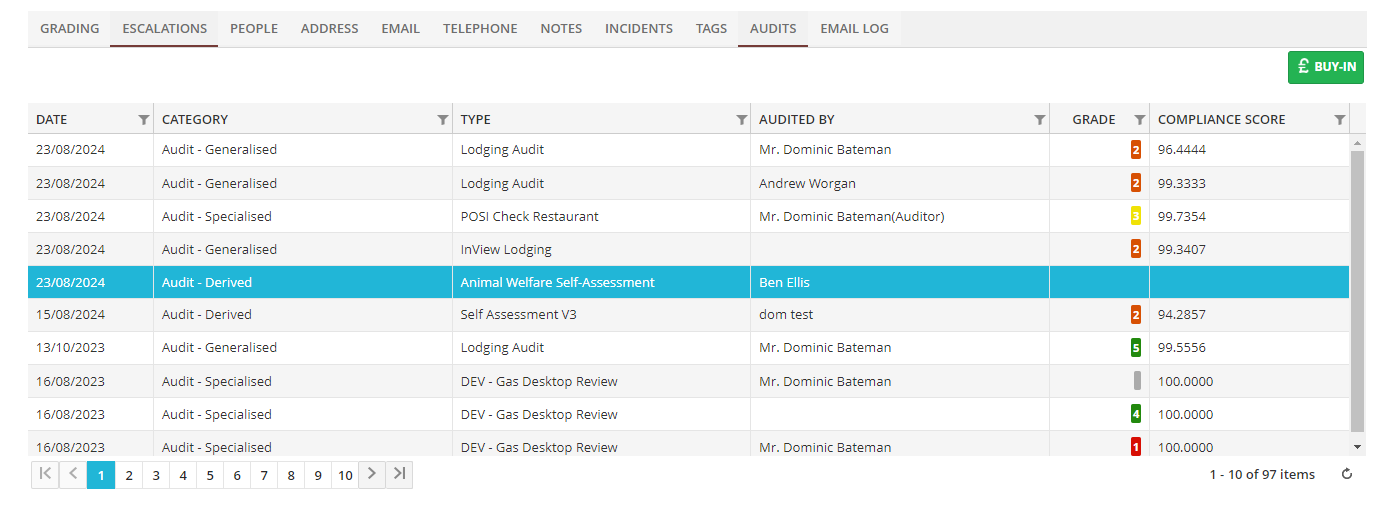Click the red grade 1 badge
This screenshot has height=505, width=1385.
coord(1136,447)
